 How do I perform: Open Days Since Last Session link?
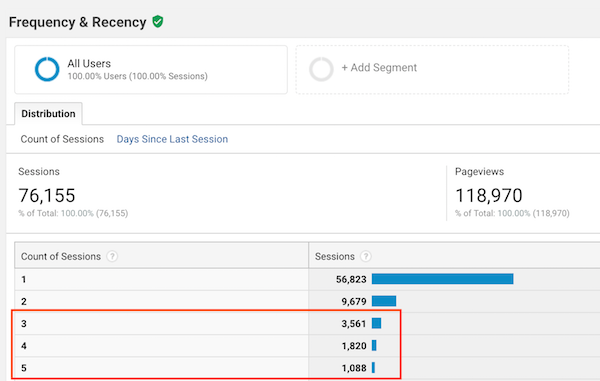[172, 139]
